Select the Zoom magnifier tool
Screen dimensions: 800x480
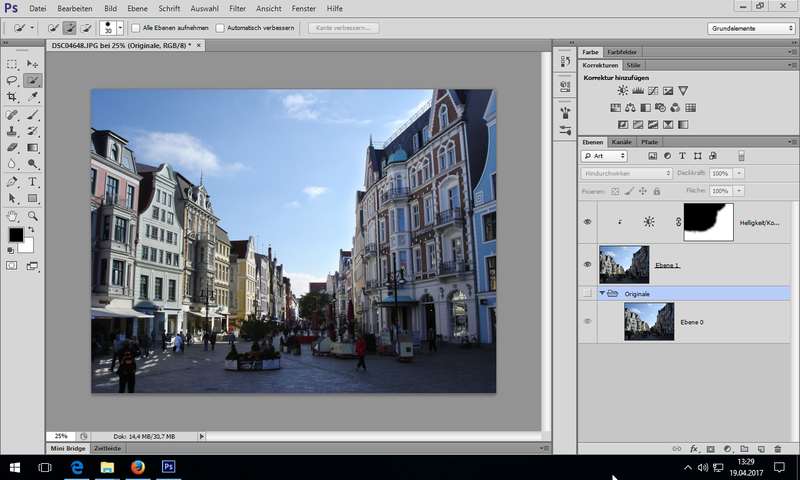(33, 215)
